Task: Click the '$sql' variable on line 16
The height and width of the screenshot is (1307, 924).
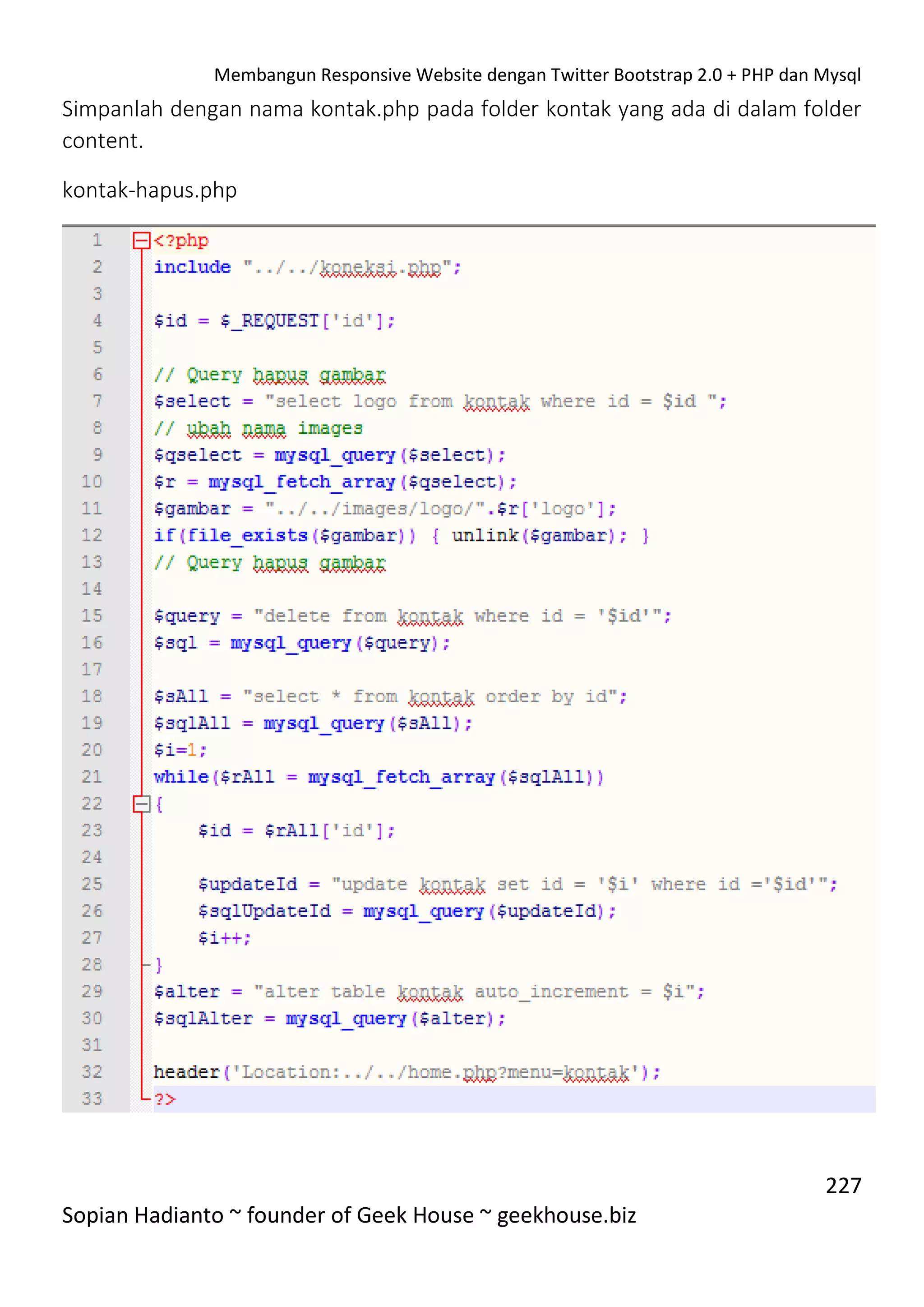Action: click(176, 643)
